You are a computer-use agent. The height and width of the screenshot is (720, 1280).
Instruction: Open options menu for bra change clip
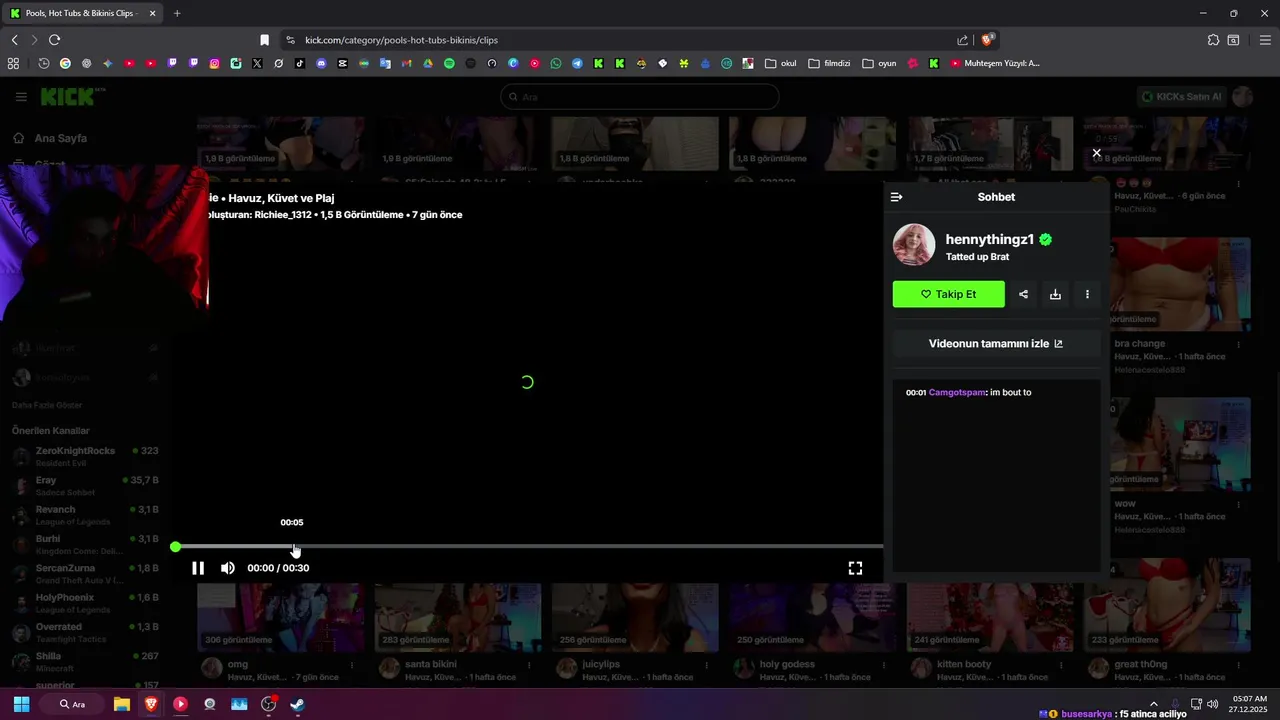pyautogui.click(x=1238, y=344)
